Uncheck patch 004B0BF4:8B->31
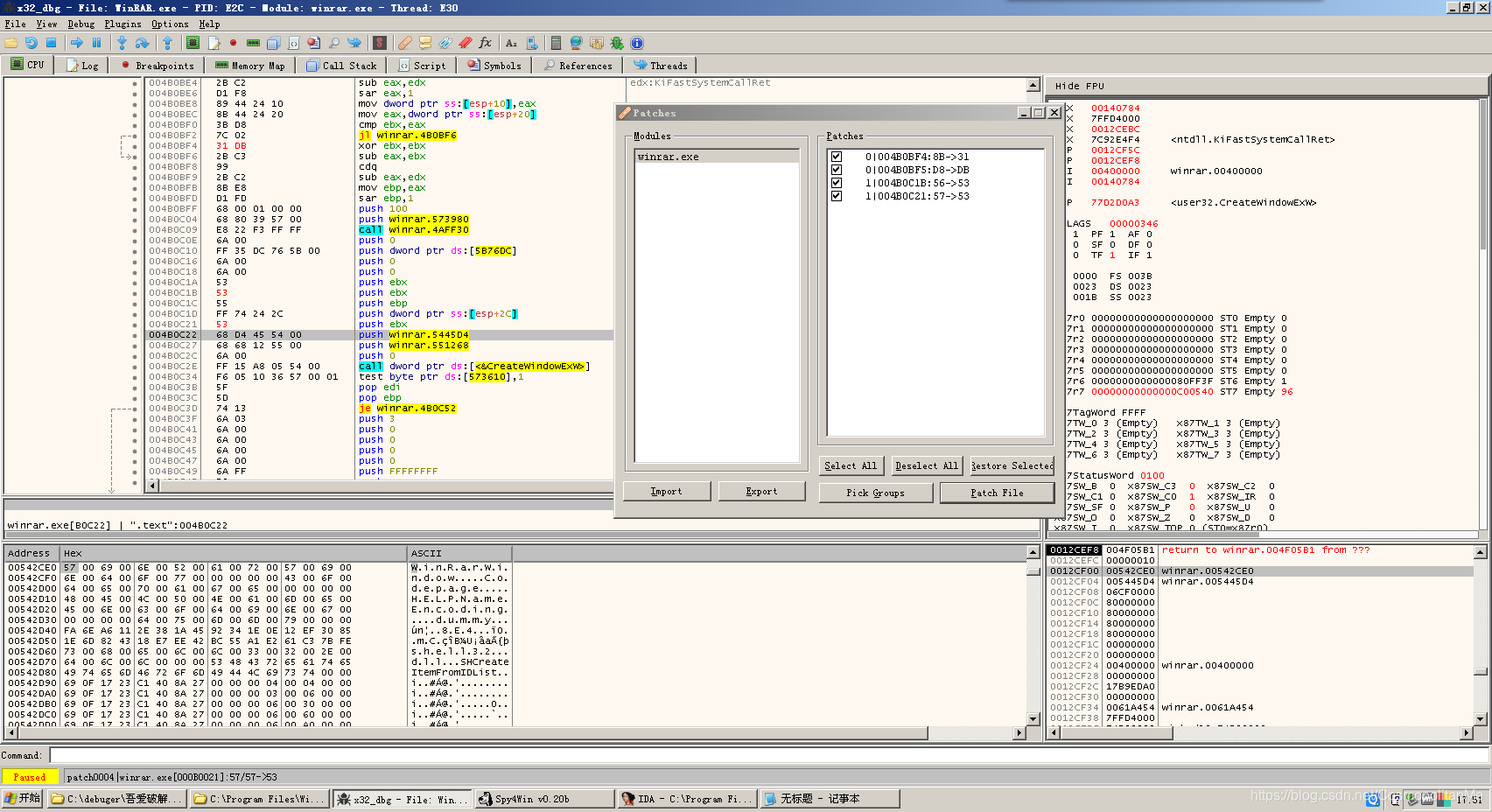Screen dimensions: 1492x812 pos(837,157)
